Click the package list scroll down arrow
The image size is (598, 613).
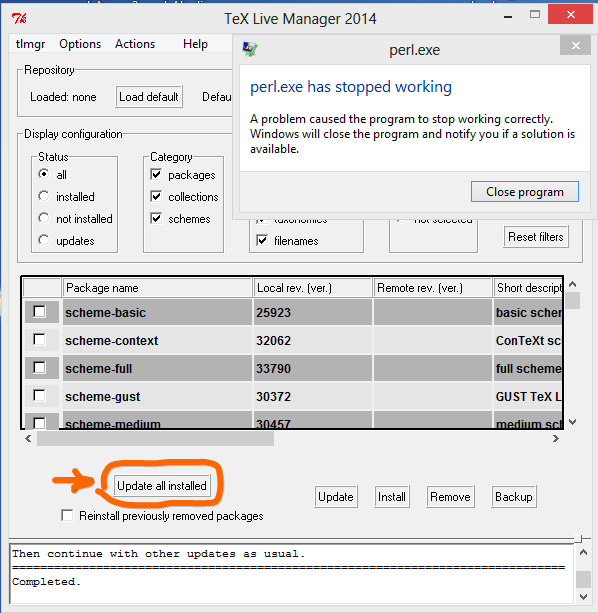pos(573,422)
